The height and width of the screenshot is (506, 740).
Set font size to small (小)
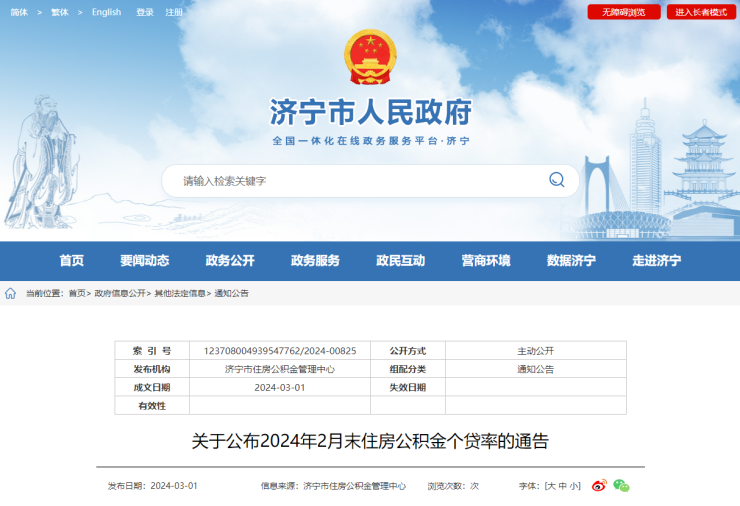[575, 486]
